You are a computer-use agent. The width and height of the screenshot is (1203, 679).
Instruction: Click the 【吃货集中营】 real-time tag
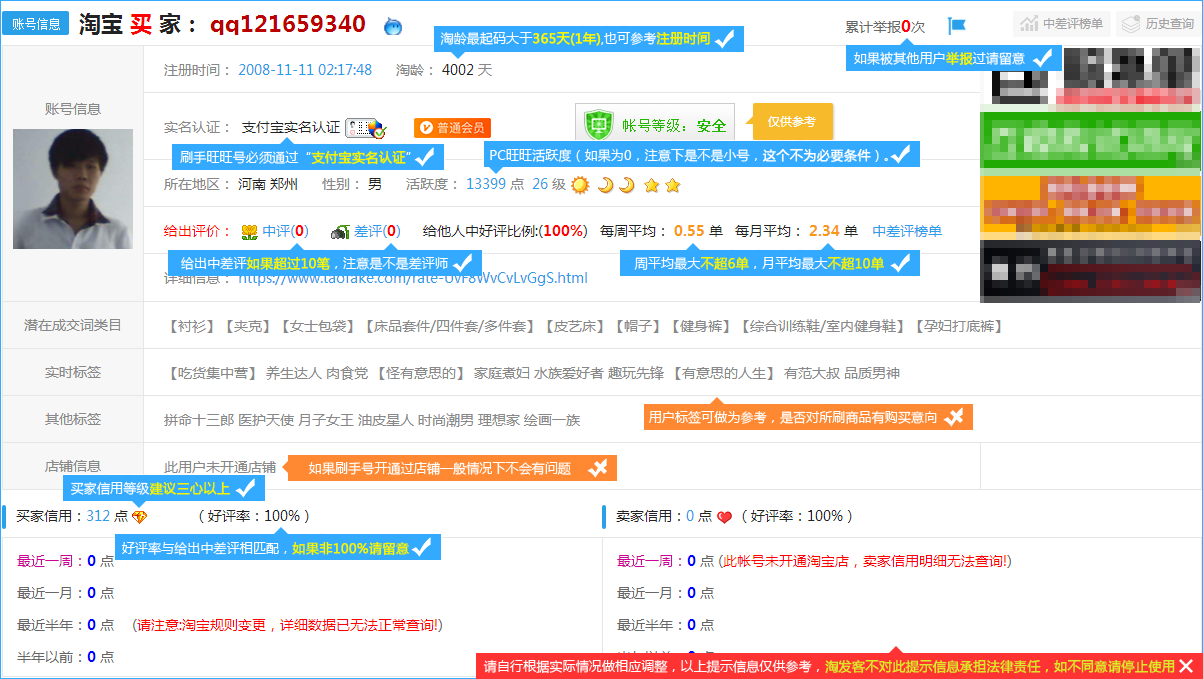pos(214,373)
